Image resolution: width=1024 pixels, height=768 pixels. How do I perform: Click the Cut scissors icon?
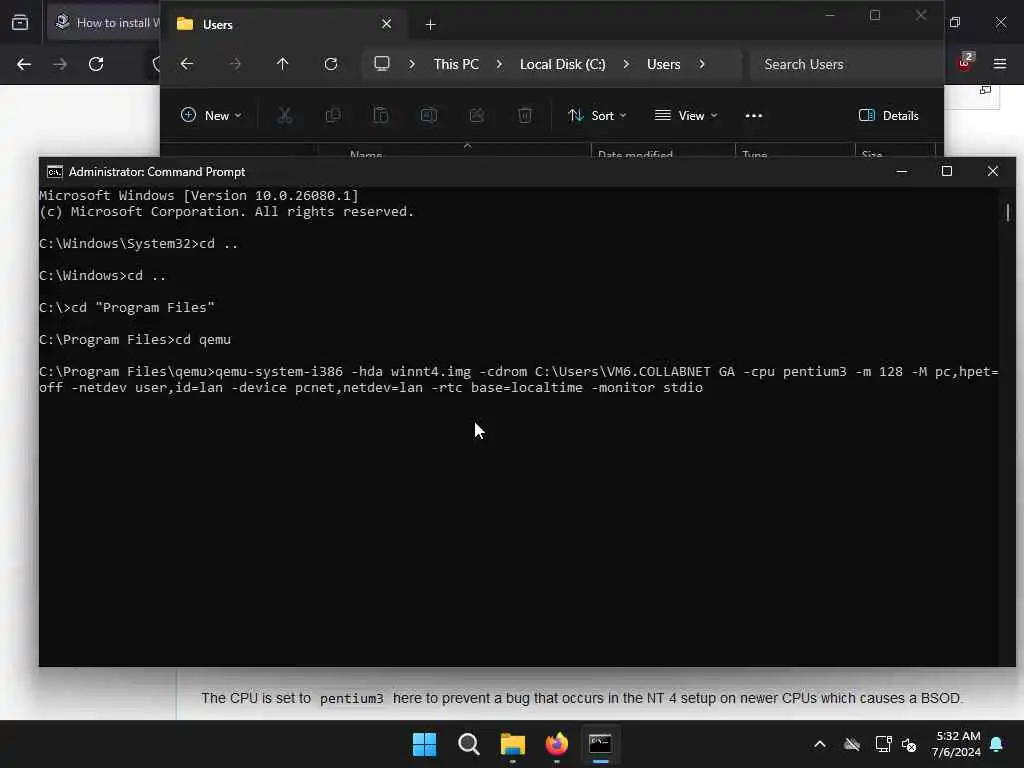click(x=285, y=116)
